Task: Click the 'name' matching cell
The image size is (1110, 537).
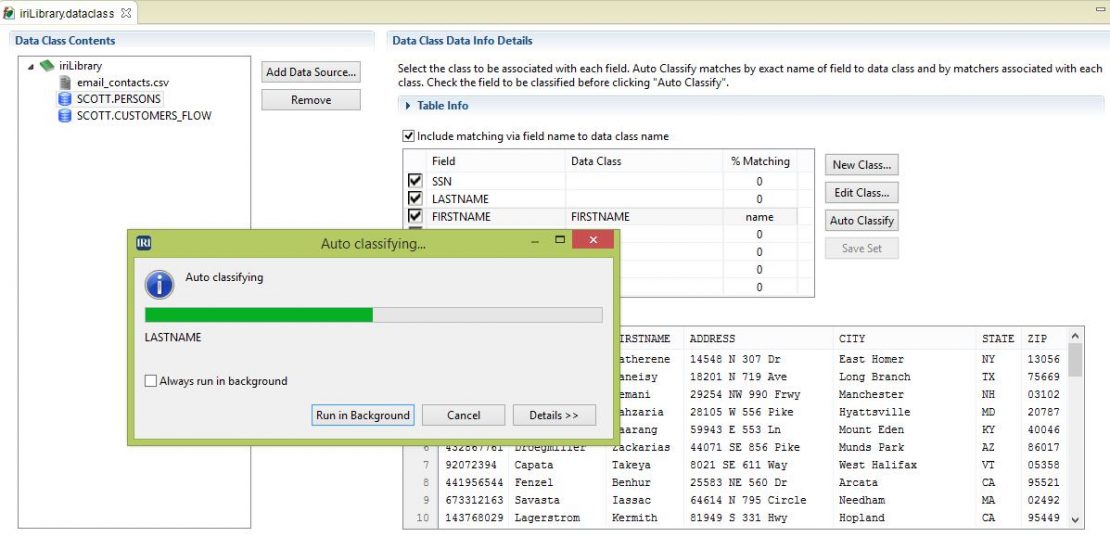Action: coord(760,216)
